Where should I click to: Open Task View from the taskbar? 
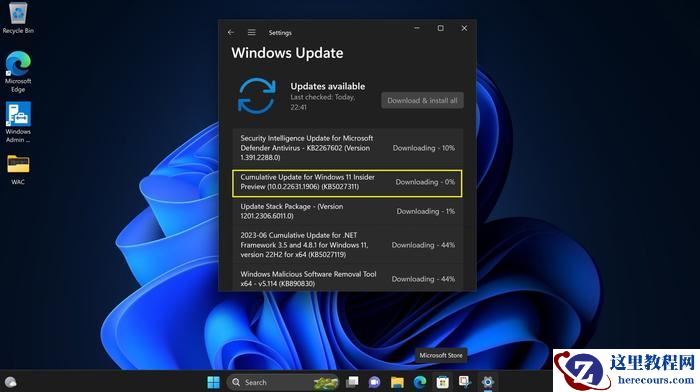click(352, 382)
